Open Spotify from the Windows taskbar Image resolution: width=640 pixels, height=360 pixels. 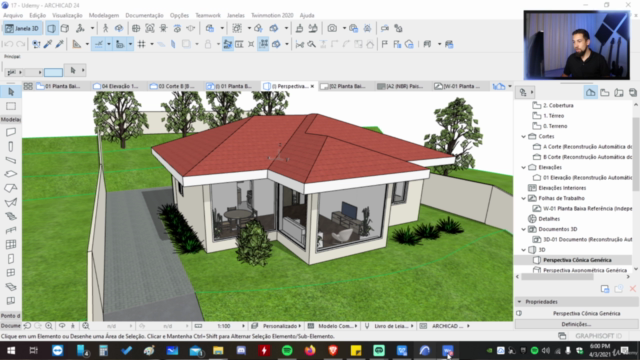tap(287, 350)
